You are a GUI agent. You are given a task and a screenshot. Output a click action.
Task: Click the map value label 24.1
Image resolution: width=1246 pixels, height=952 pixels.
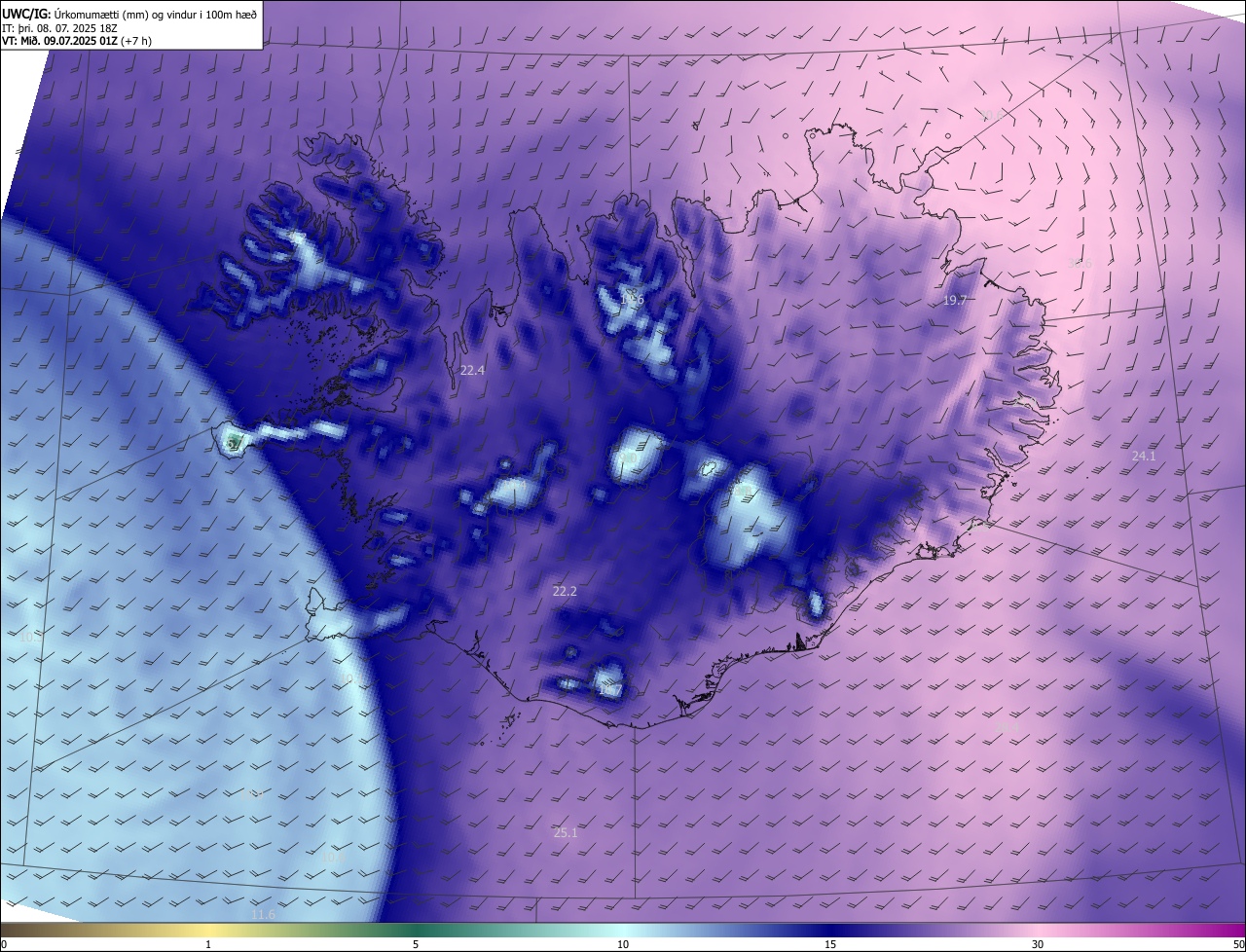click(x=1143, y=456)
